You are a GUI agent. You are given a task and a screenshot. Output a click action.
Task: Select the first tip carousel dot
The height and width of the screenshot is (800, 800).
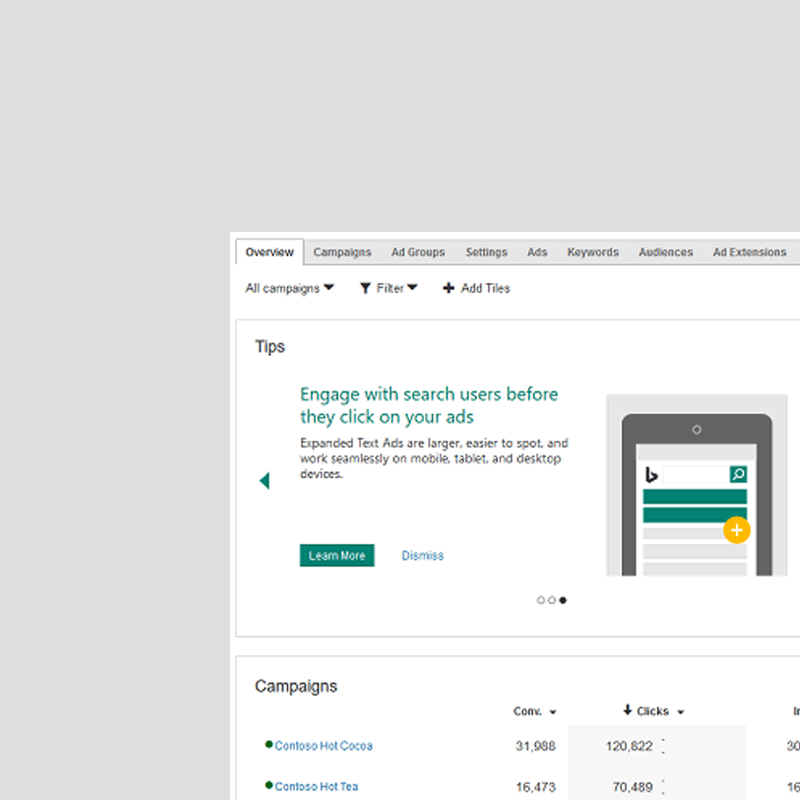click(541, 600)
